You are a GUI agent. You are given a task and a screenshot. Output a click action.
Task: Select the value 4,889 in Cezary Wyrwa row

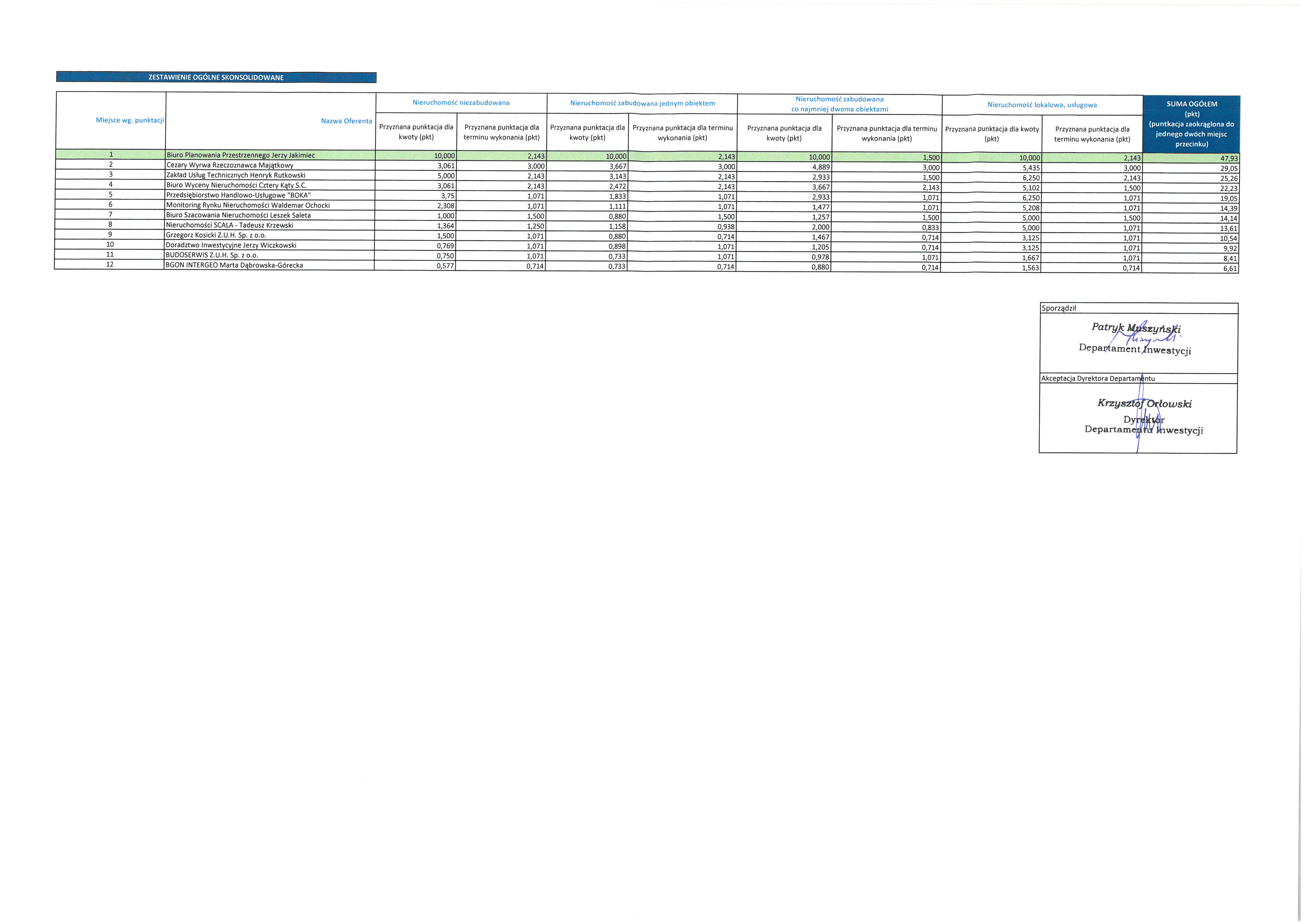821,167
